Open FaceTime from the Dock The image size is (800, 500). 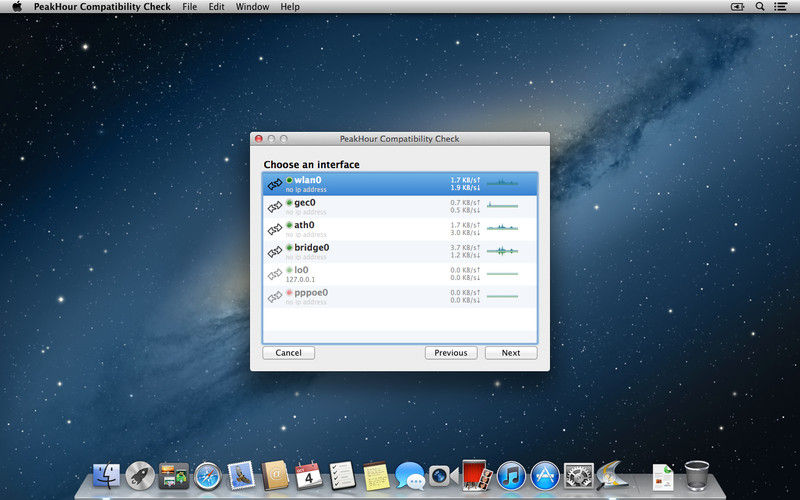coord(443,476)
